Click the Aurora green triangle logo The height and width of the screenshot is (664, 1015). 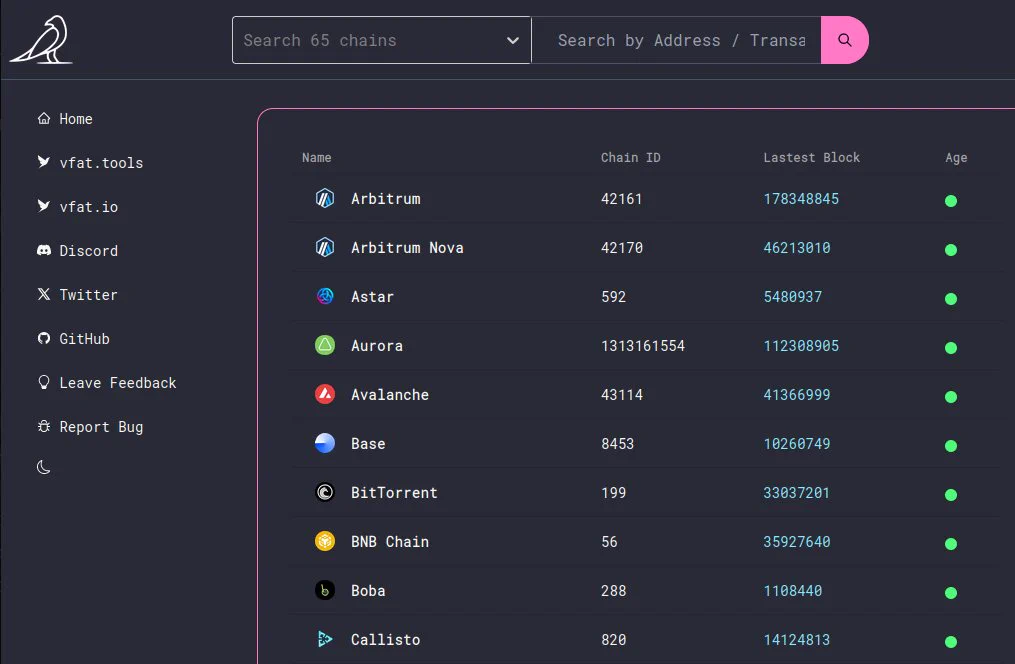click(x=325, y=345)
